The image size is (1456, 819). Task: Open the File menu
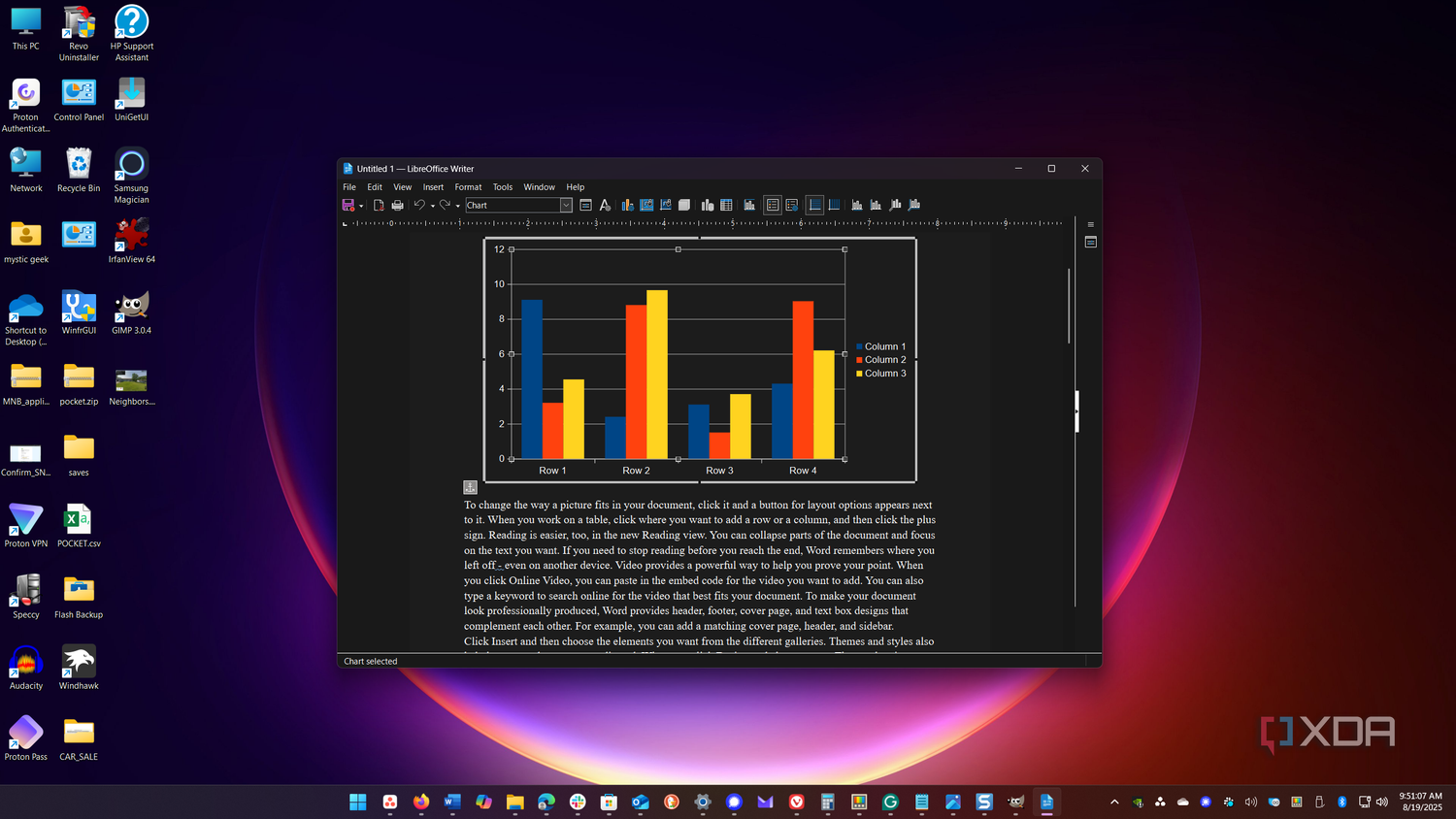click(349, 187)
